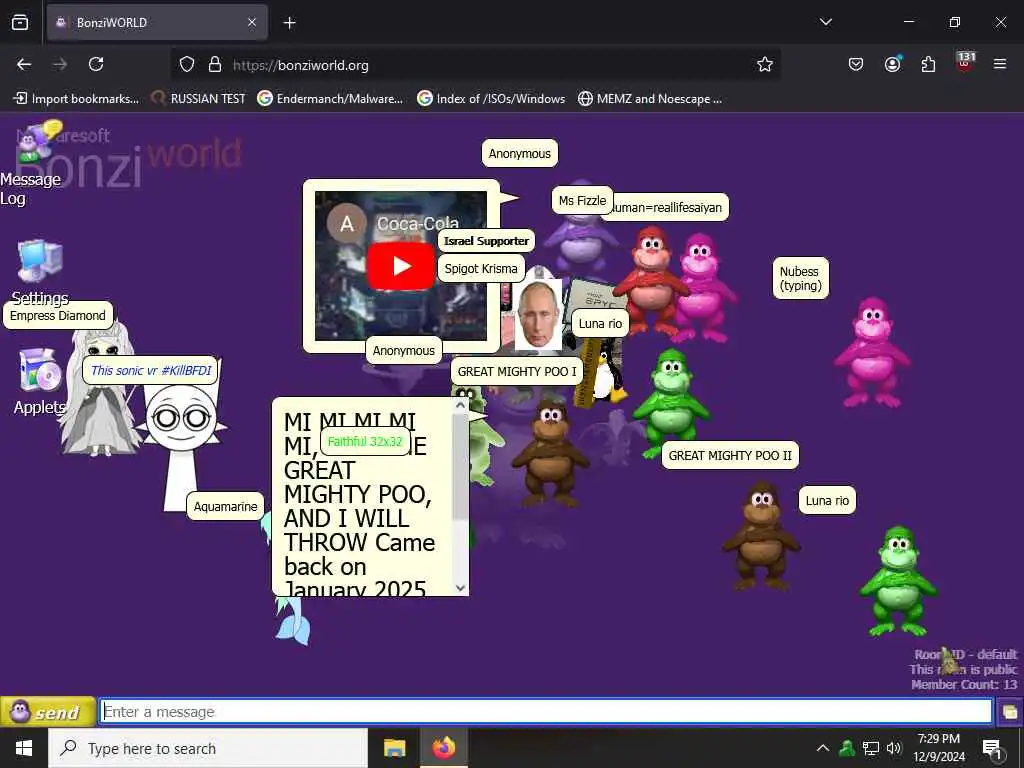Click the green Bonzi at bottom right
This screenshot has width=1024, height=768.
point(899,581)
